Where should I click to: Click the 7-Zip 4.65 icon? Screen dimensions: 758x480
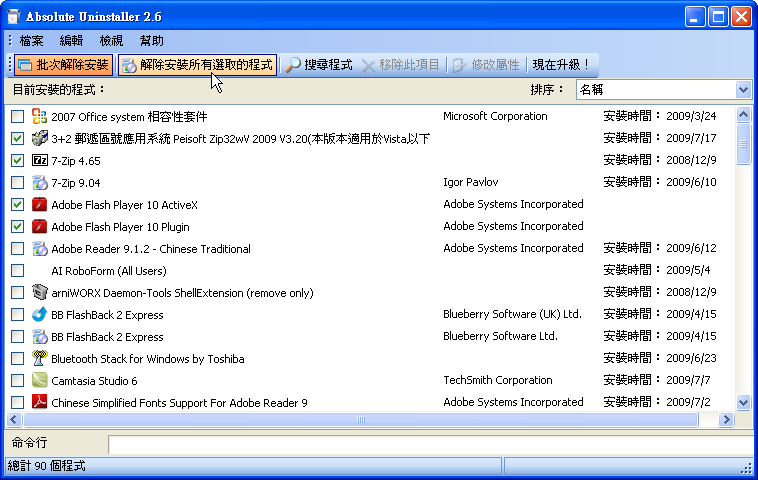point(40,160)
